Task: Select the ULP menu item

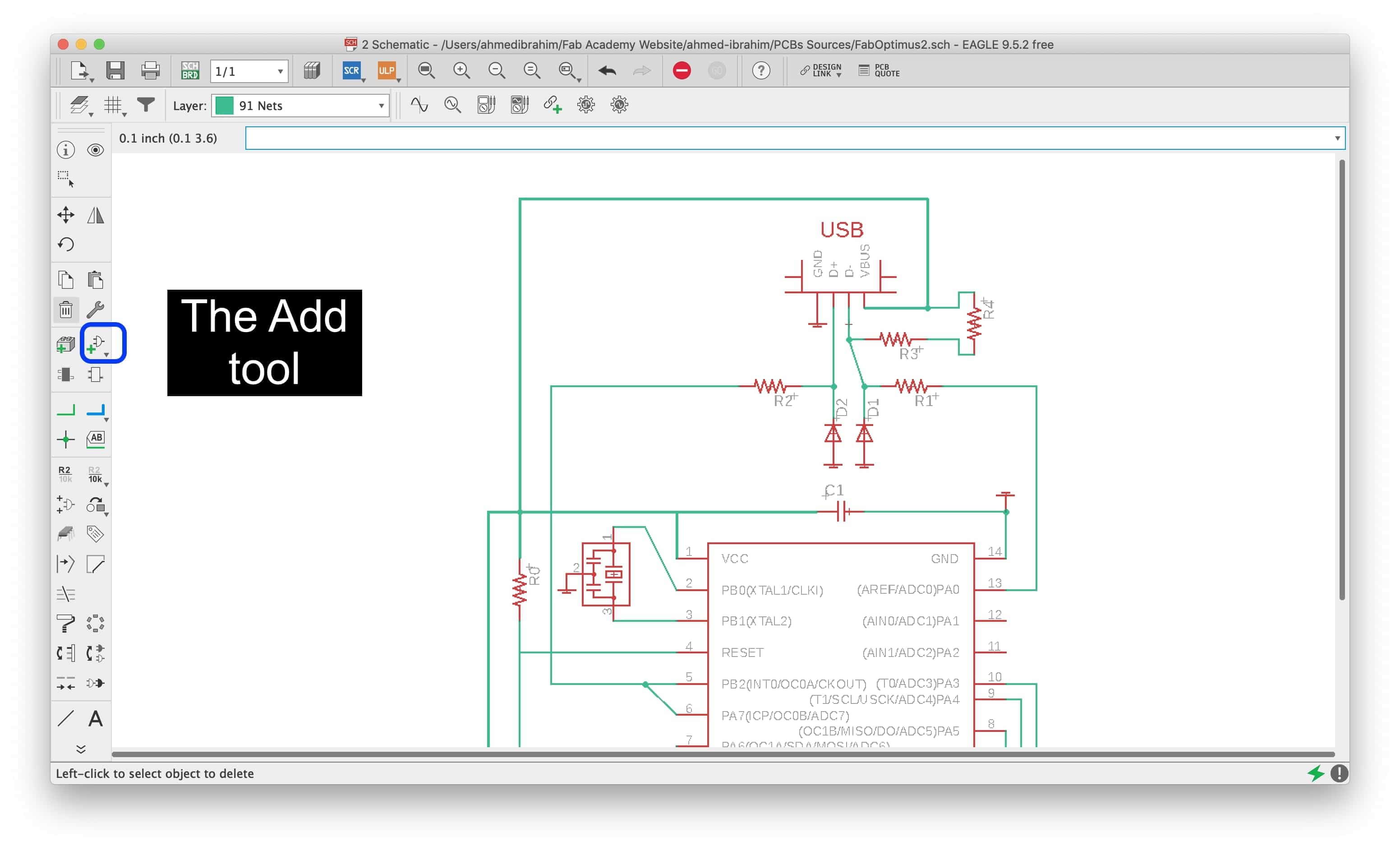Action: click(386, 69)
